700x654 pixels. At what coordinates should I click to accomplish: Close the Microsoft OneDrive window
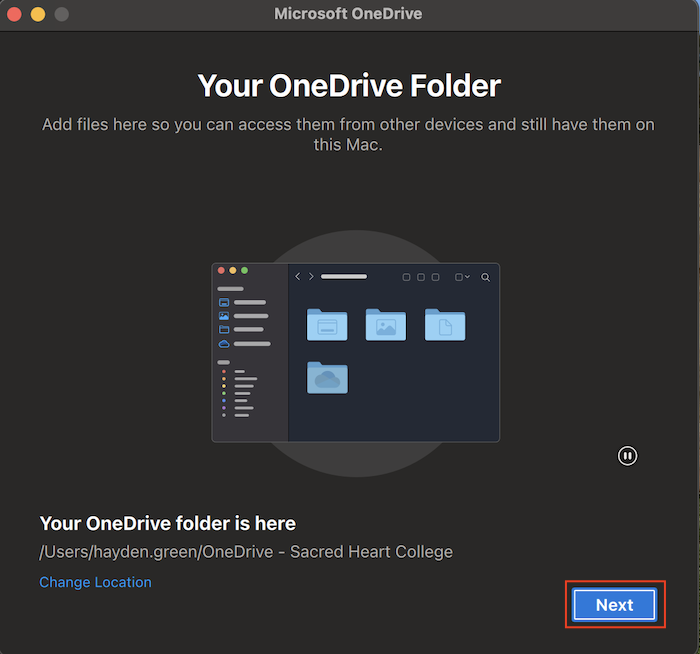(15, 14)
